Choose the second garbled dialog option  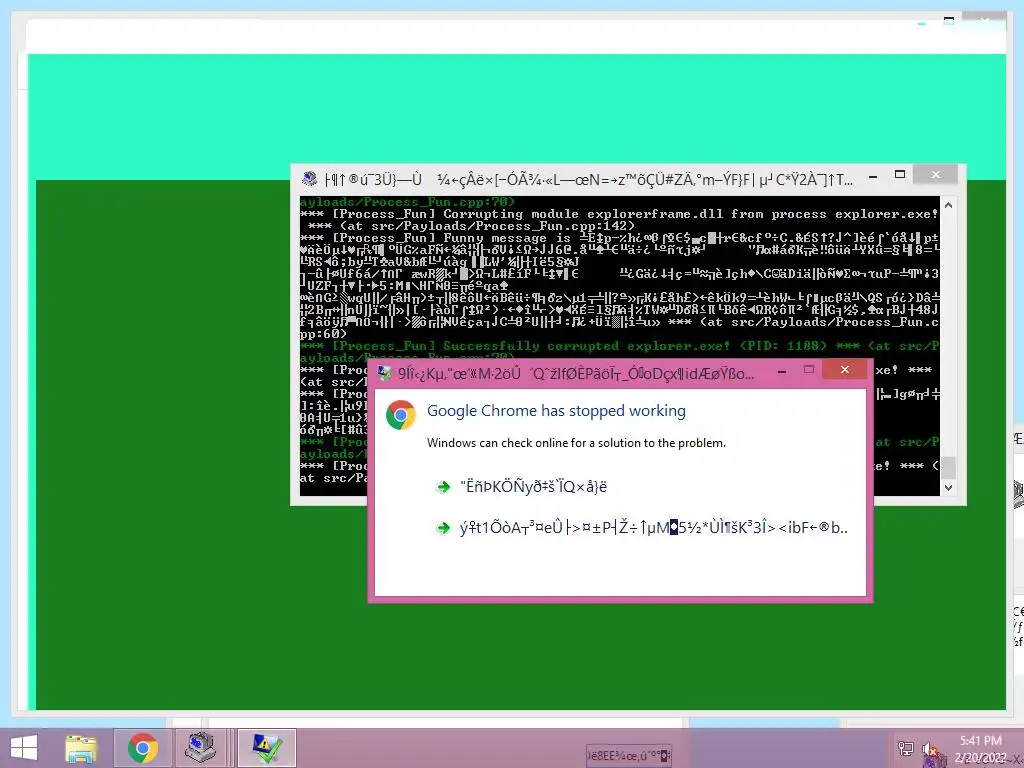[x=642, y=528]
